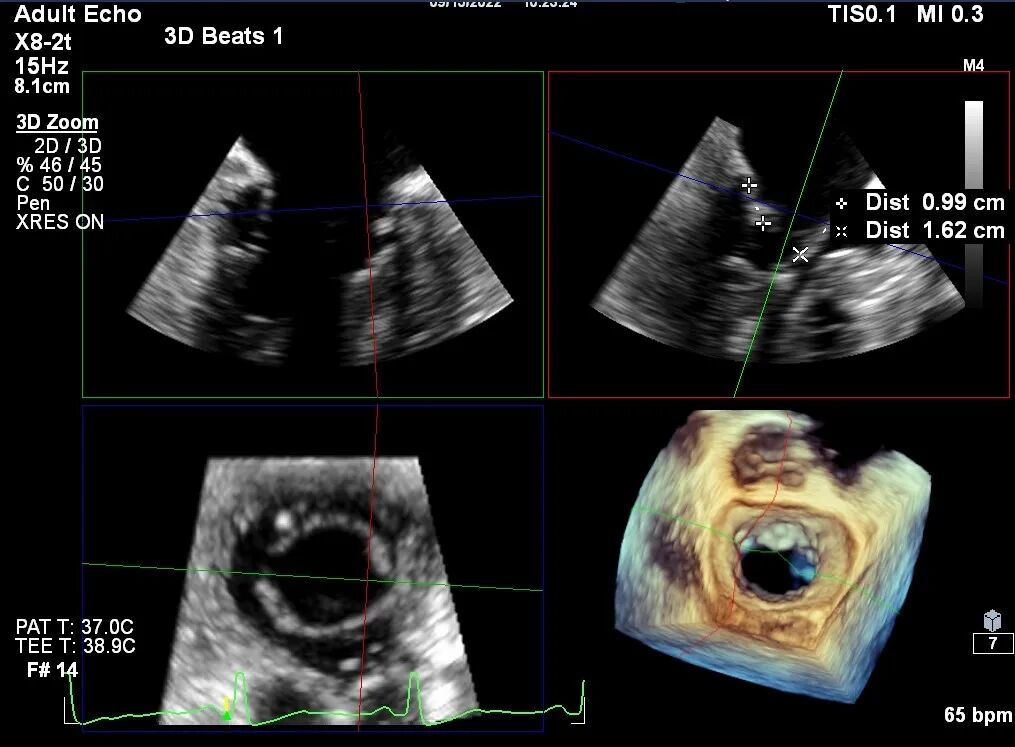Viewport: 1015px width, 747px height.
Task: Click the PAT T: 37.0C reading
Action: (74, 627)
